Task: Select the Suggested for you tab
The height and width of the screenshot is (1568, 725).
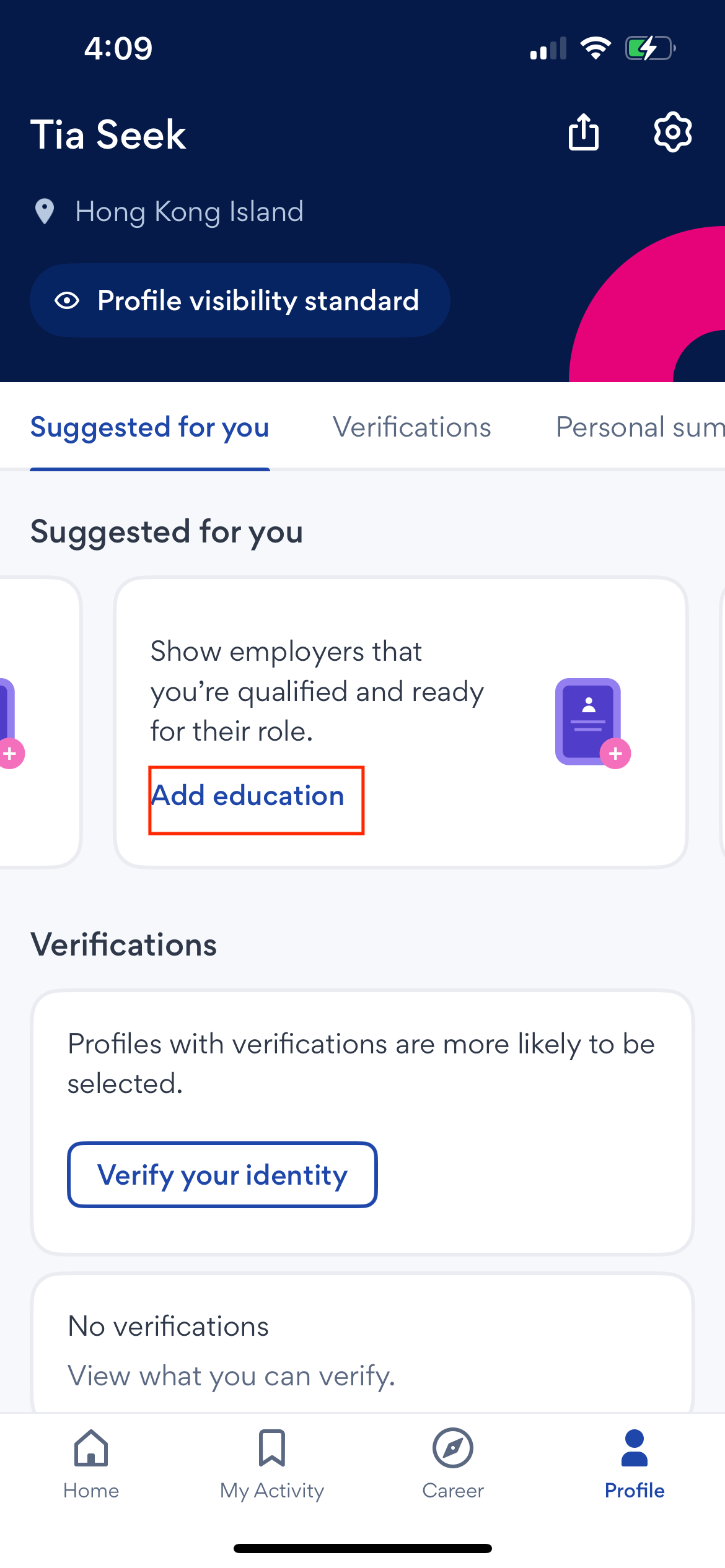Action: tap(150, 427)
